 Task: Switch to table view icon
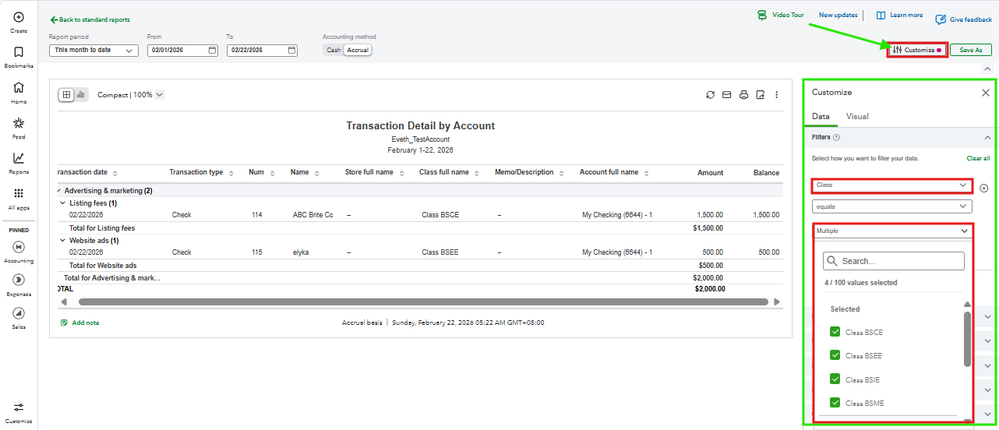[x=66, y=94]
